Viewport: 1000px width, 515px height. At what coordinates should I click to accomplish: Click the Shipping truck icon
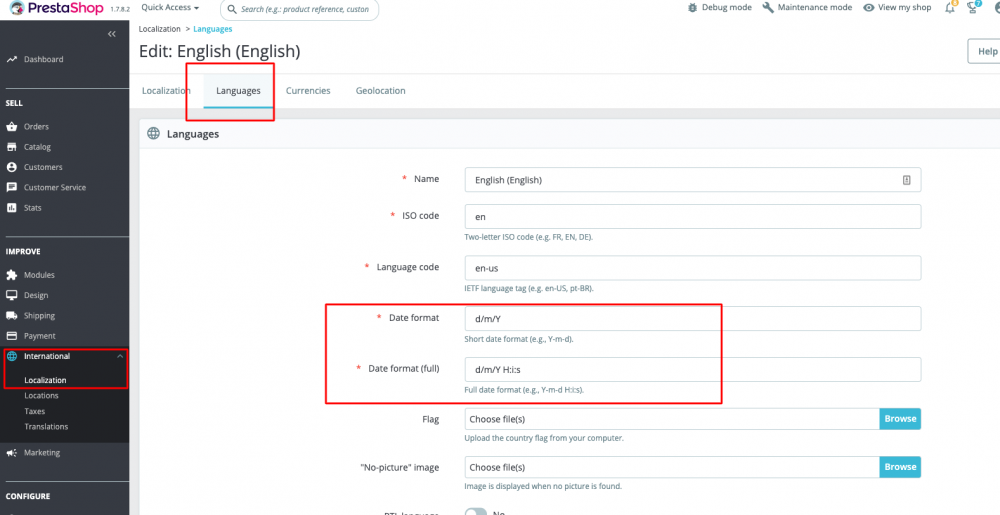(11, 316)
